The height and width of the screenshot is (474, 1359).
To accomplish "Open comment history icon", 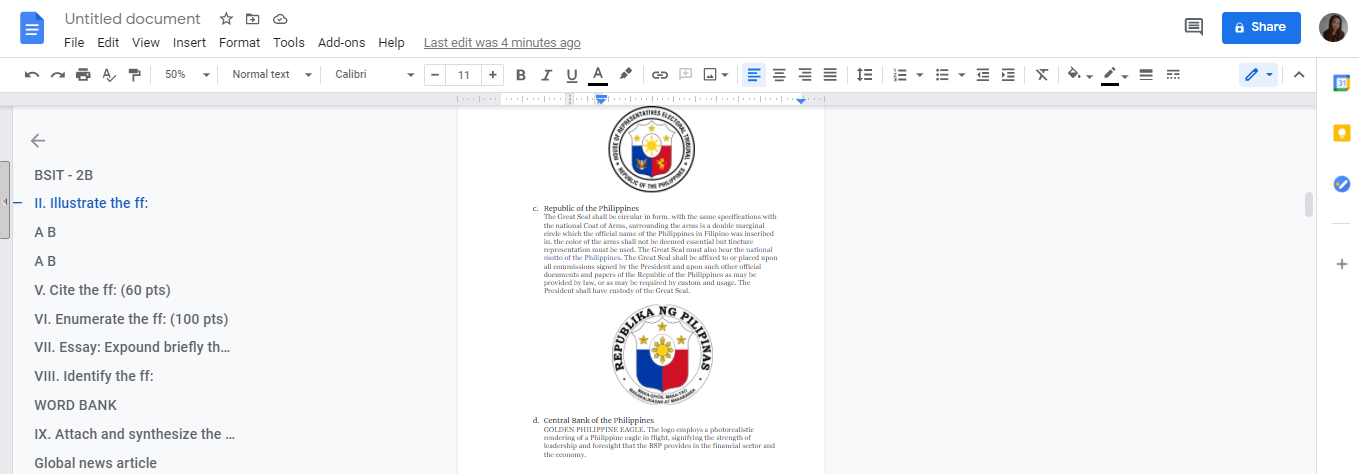I will pos(1193,27).
